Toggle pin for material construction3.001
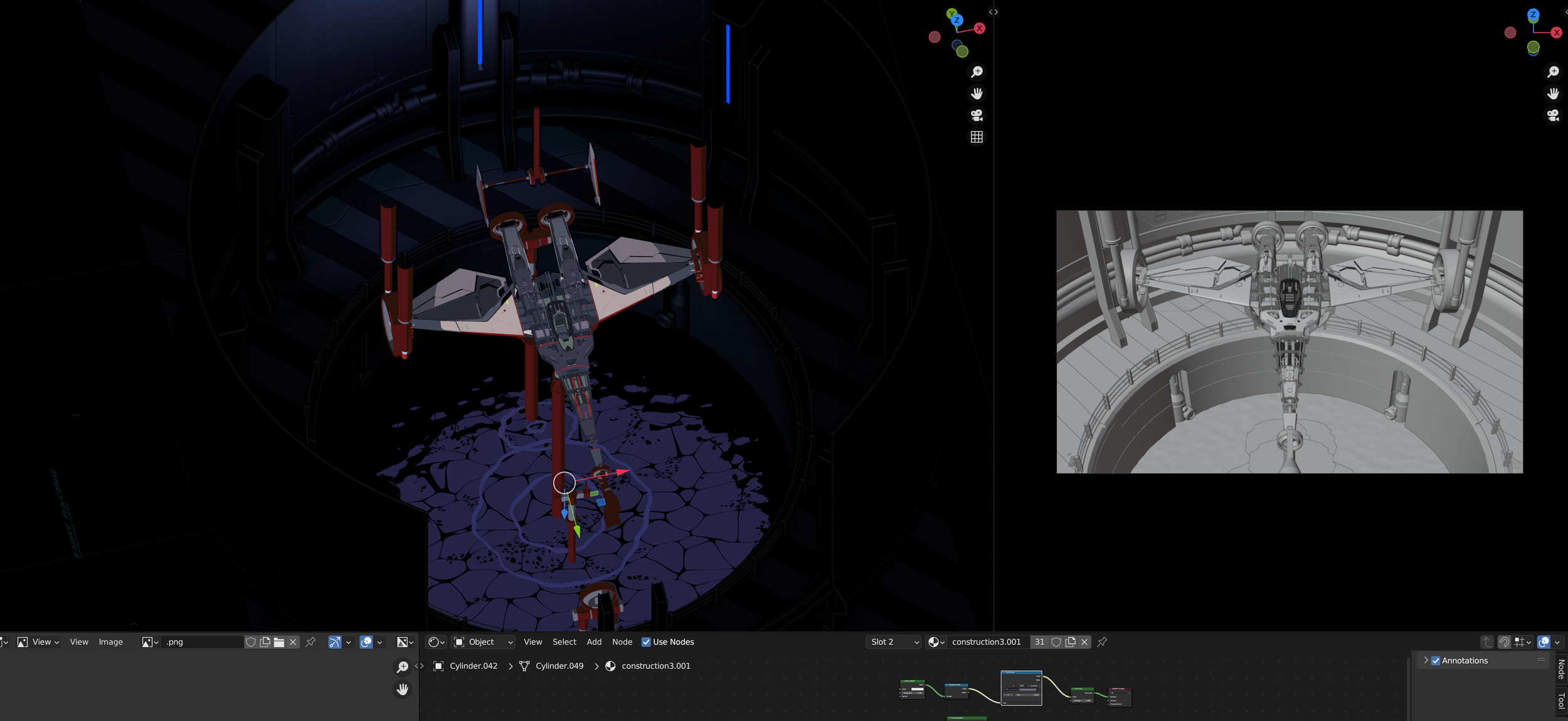This screenshot has width=1568, height=721. coord(1102,642)
